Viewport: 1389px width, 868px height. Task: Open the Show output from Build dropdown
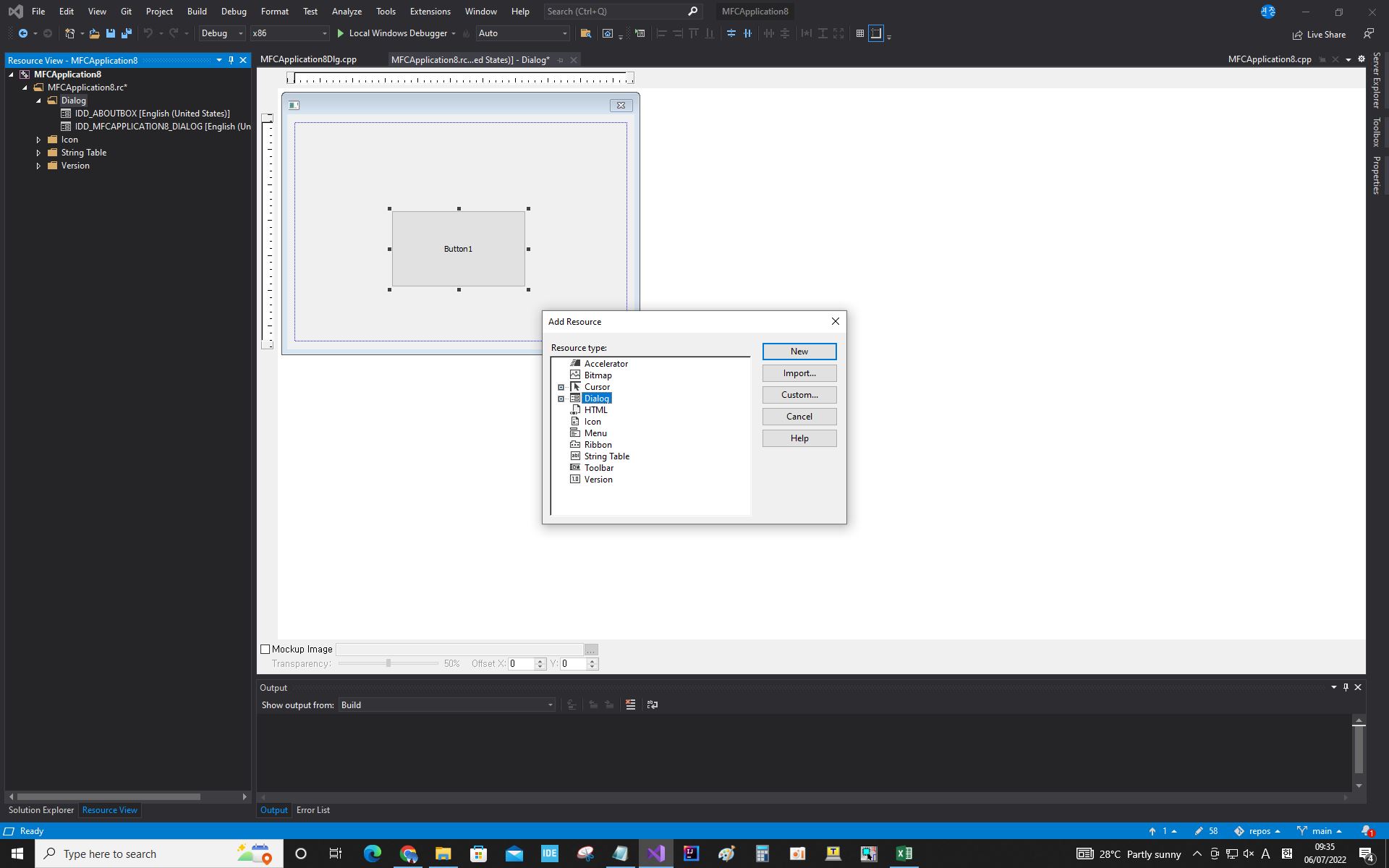pos(446,705)
